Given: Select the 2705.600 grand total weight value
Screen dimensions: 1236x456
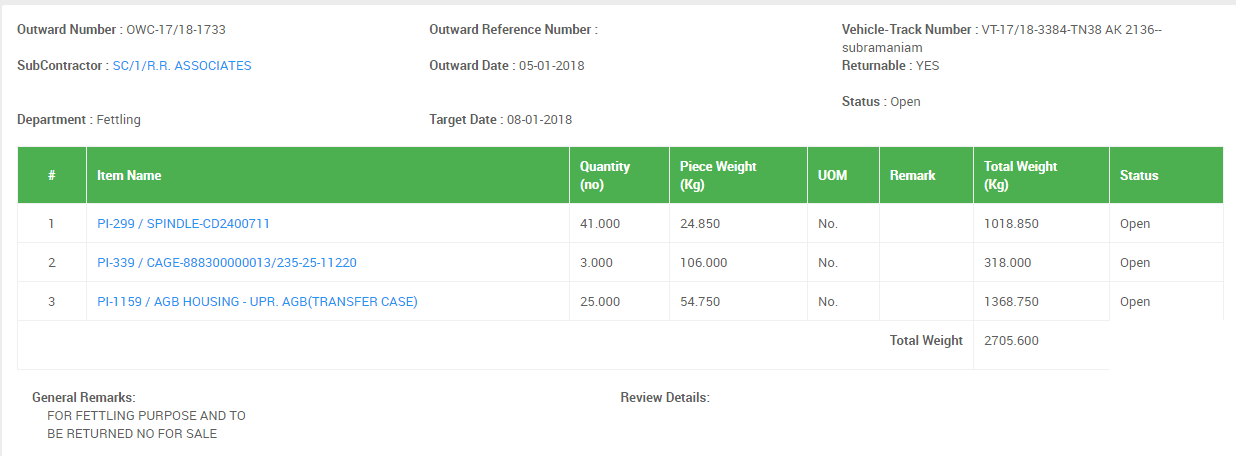Looking at the screenshot, I should pos(1011,341).
